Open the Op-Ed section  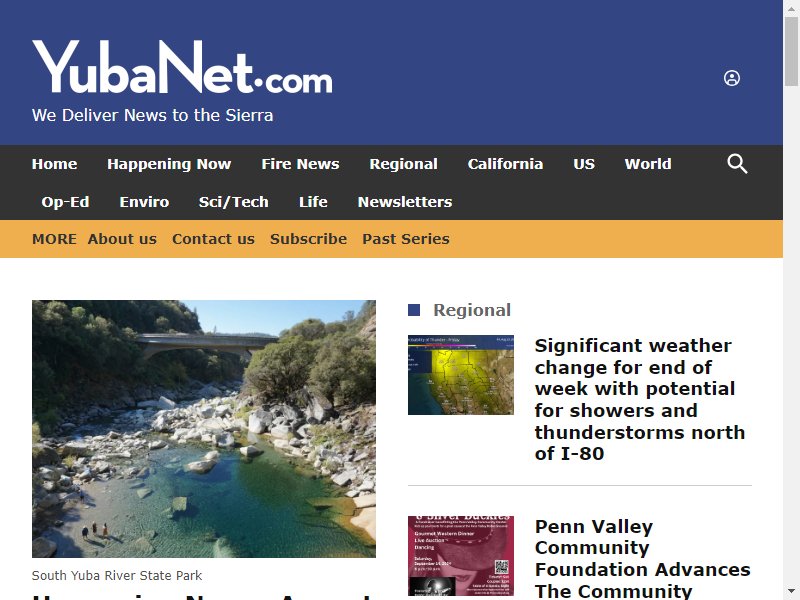[65, 202]
